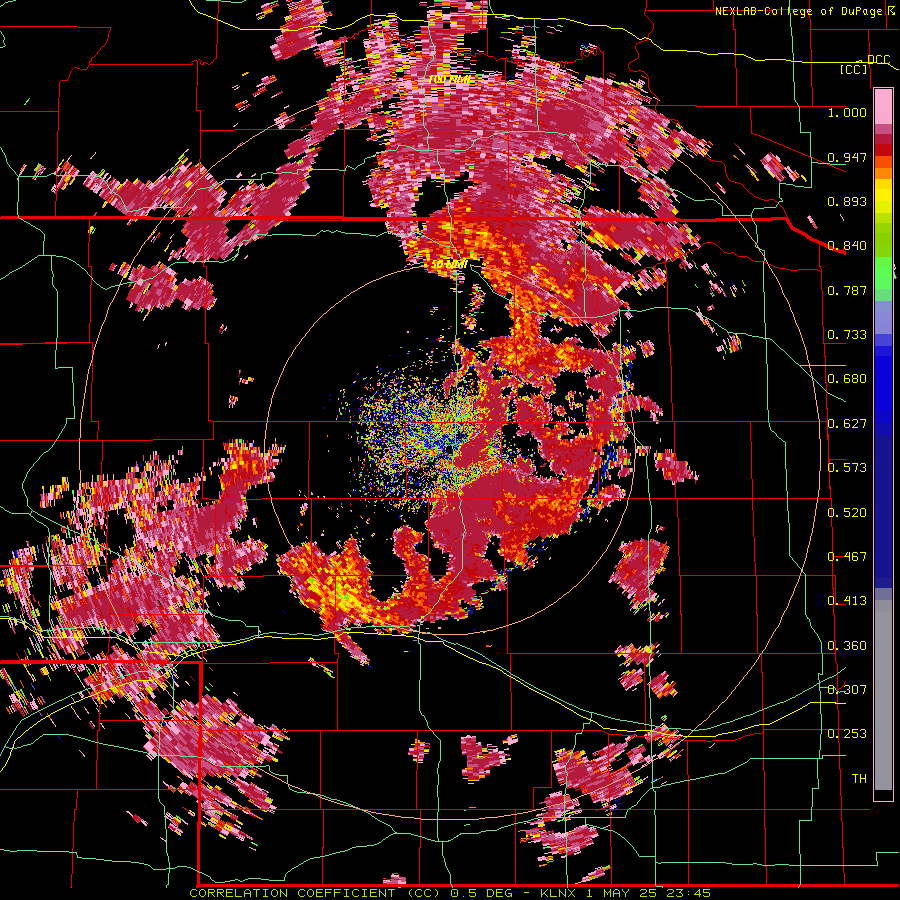This screenshot has height=900, width=900.
Task: Click the orange swatch beside 0.947
Action: point(883,162)
